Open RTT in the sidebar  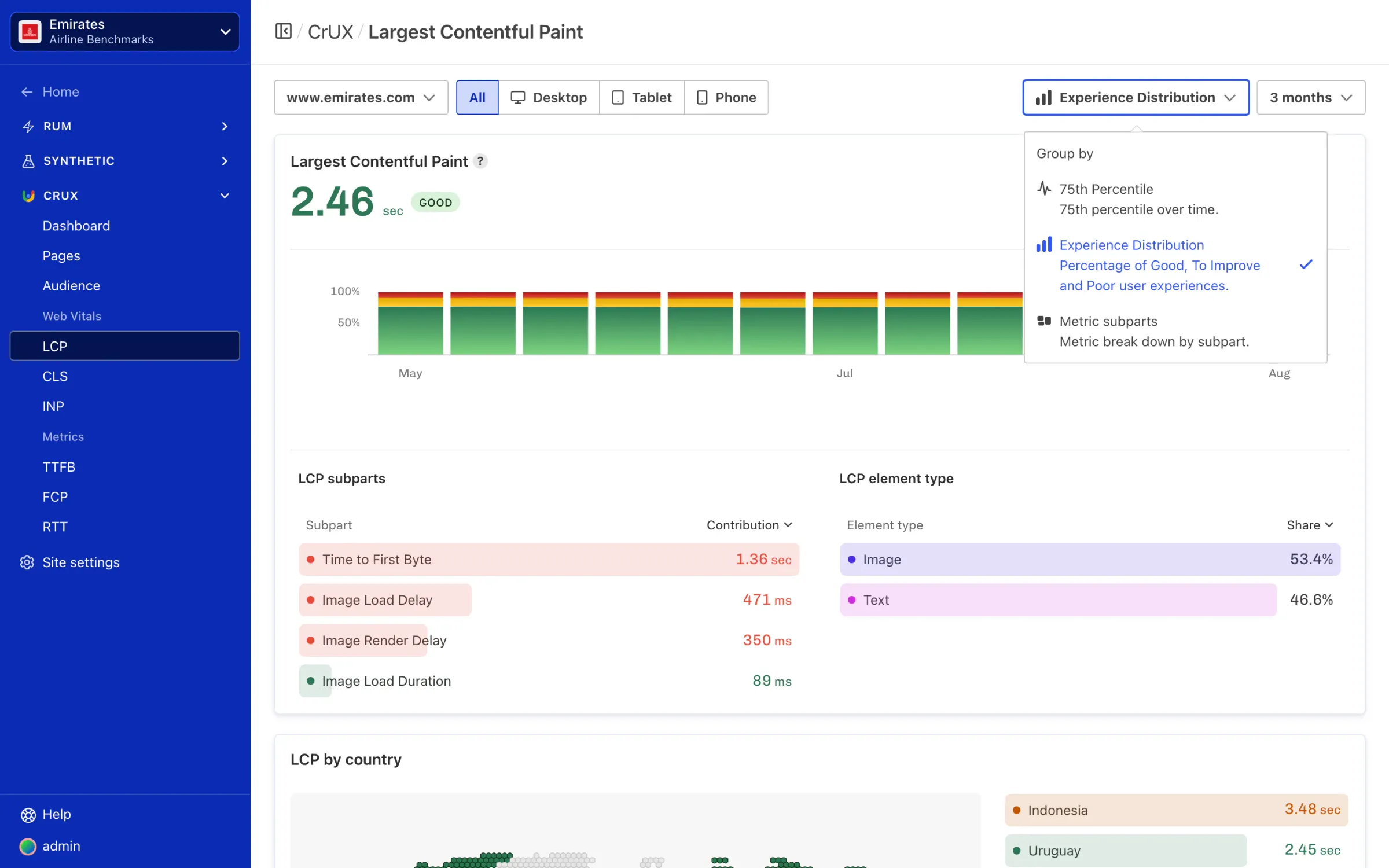[55, 527]
